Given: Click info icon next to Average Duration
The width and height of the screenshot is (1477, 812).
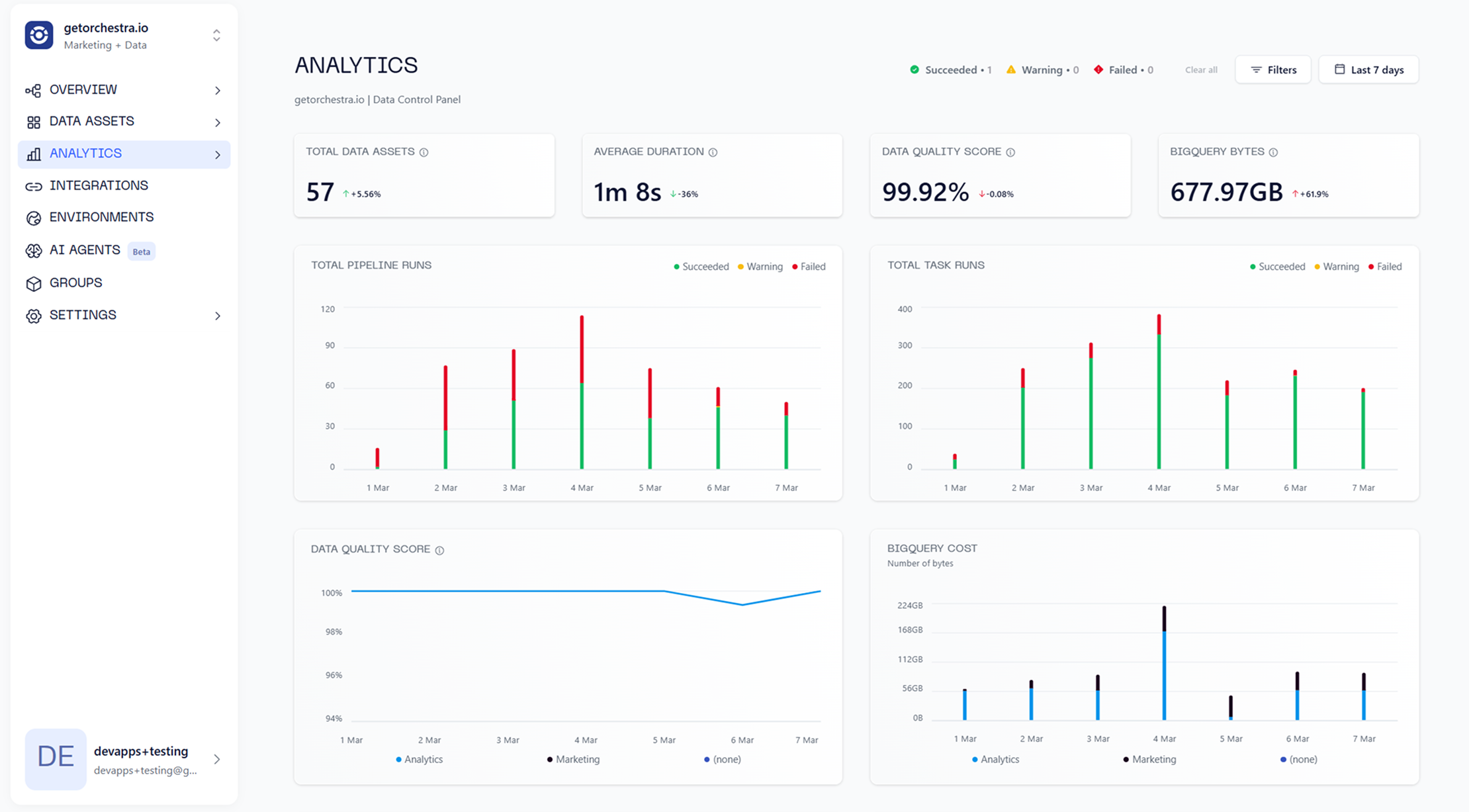Looking at the screenshot, I should pyautogui.click(x=713, y=152).
